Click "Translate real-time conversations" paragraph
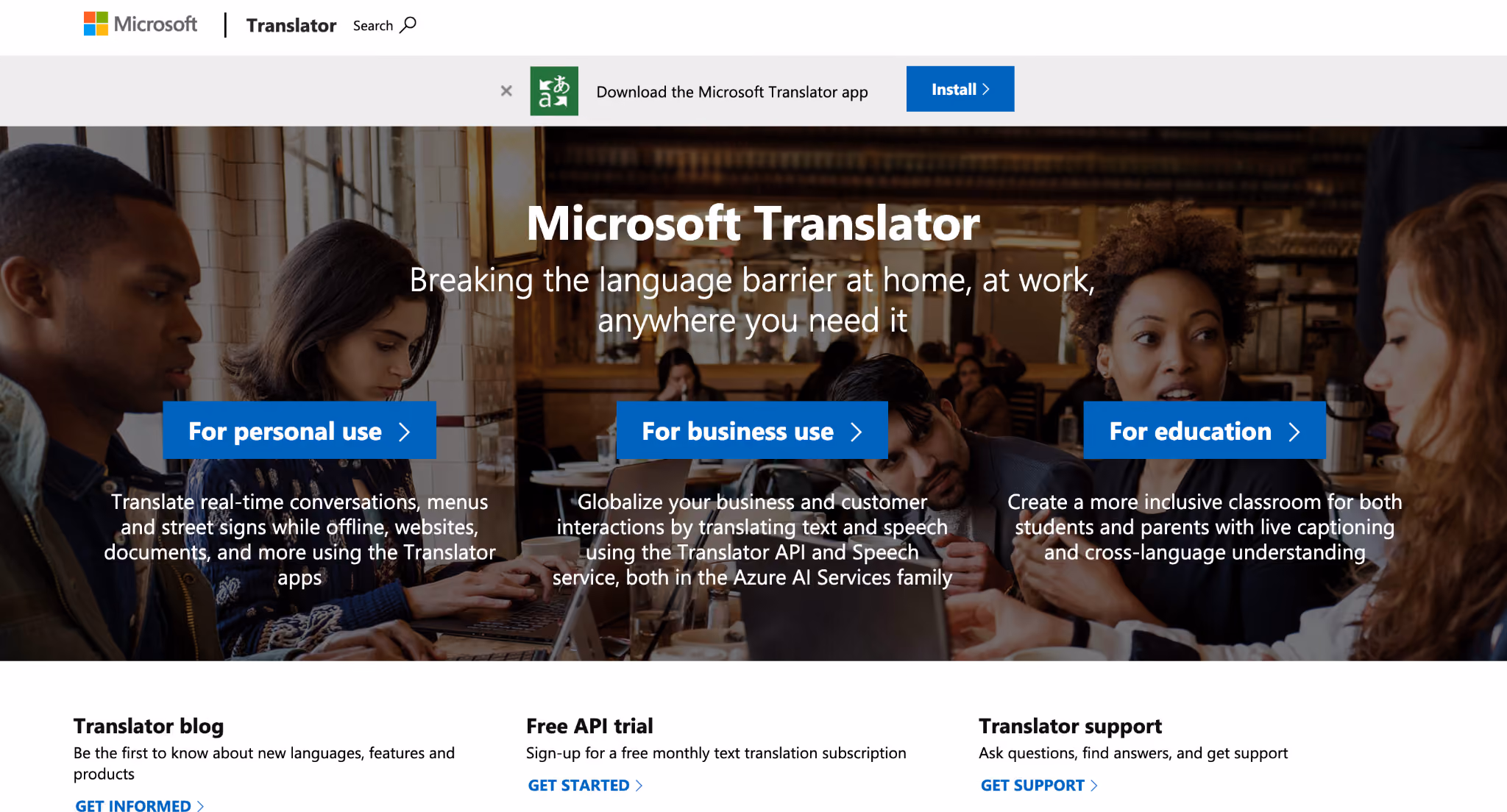The width and height of the screenshot is (1507, 812). click(299, 539)
